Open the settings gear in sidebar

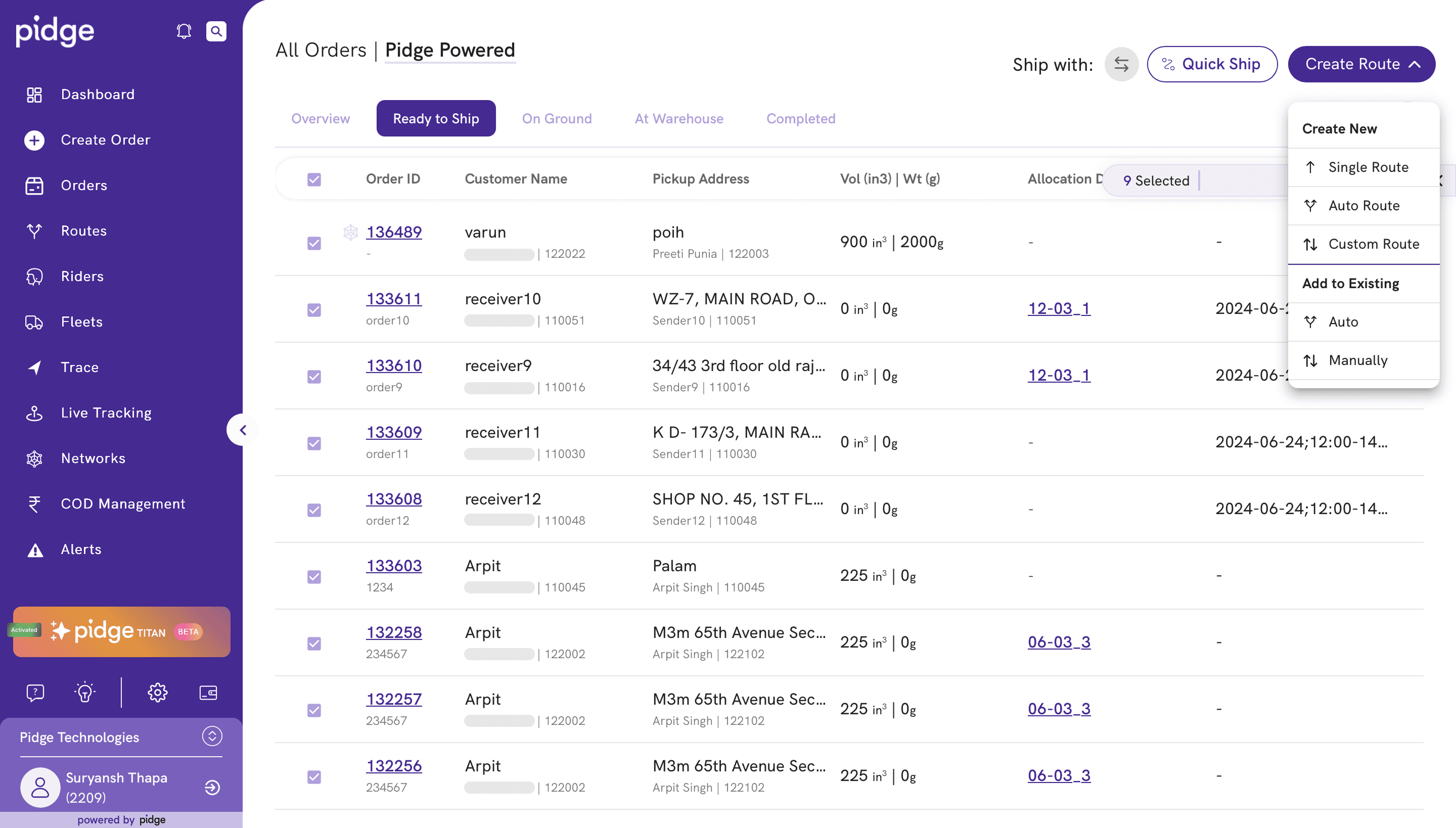tap(158, 692)
